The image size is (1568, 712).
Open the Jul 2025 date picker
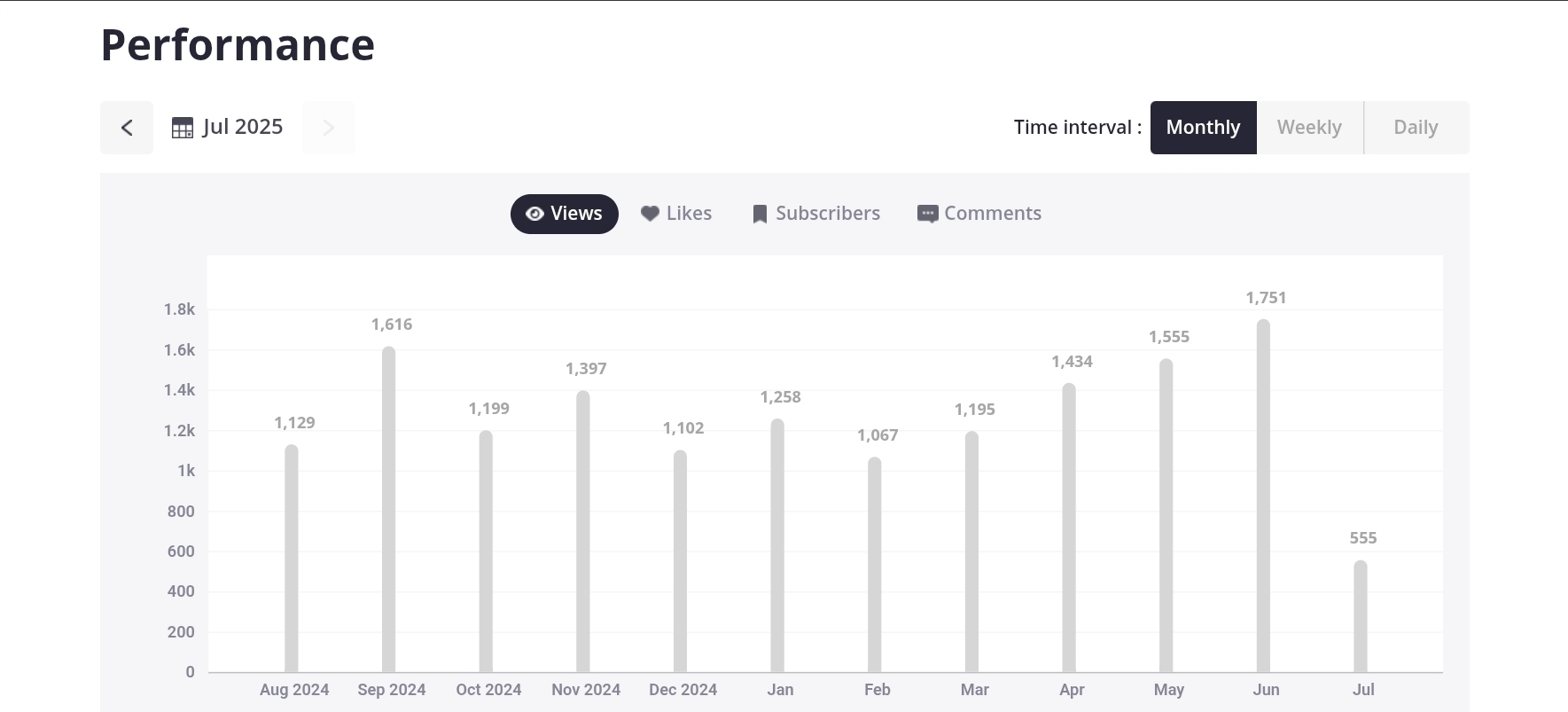click(x=242, y=128)
